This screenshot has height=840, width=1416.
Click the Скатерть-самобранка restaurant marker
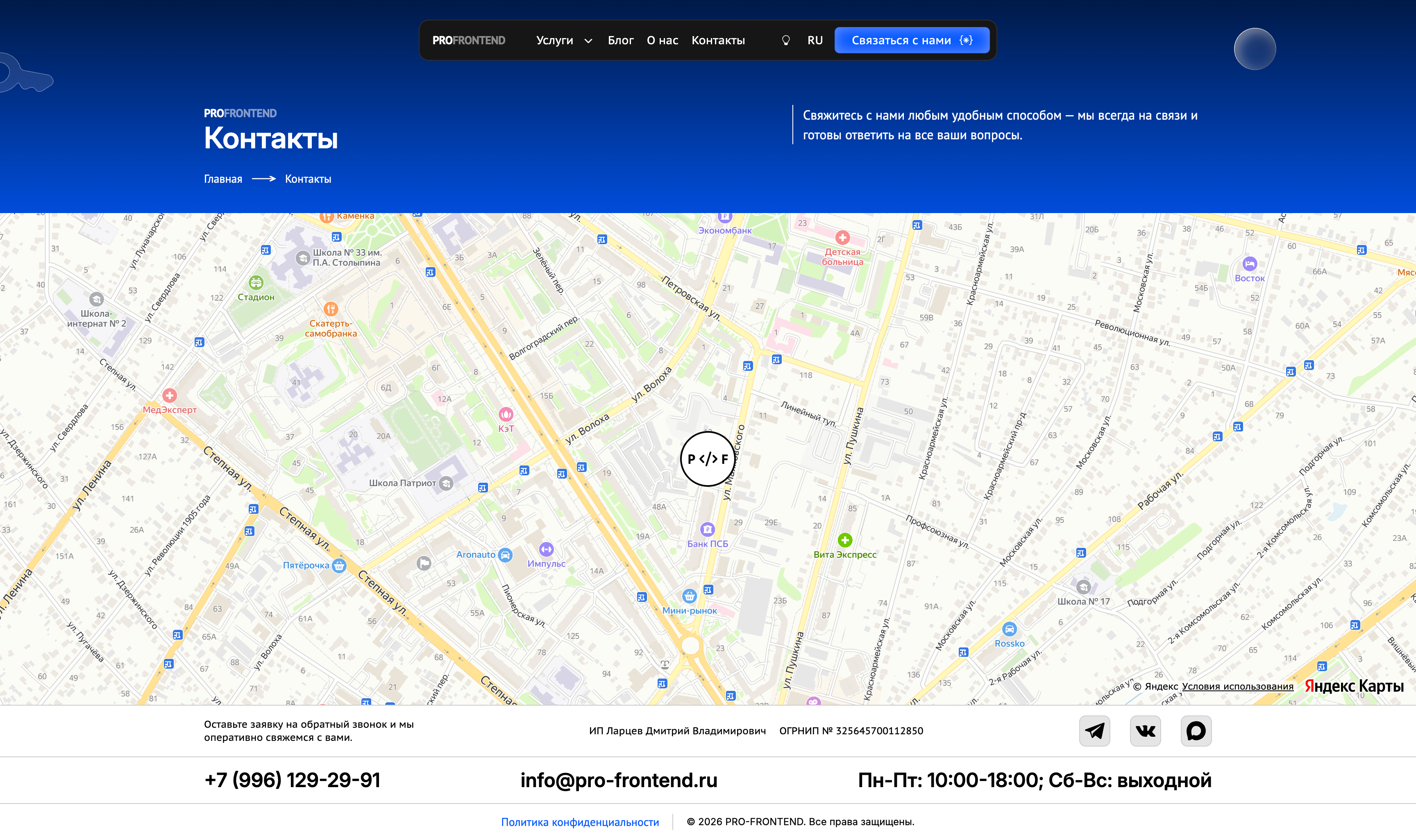(x=331, y=309)
